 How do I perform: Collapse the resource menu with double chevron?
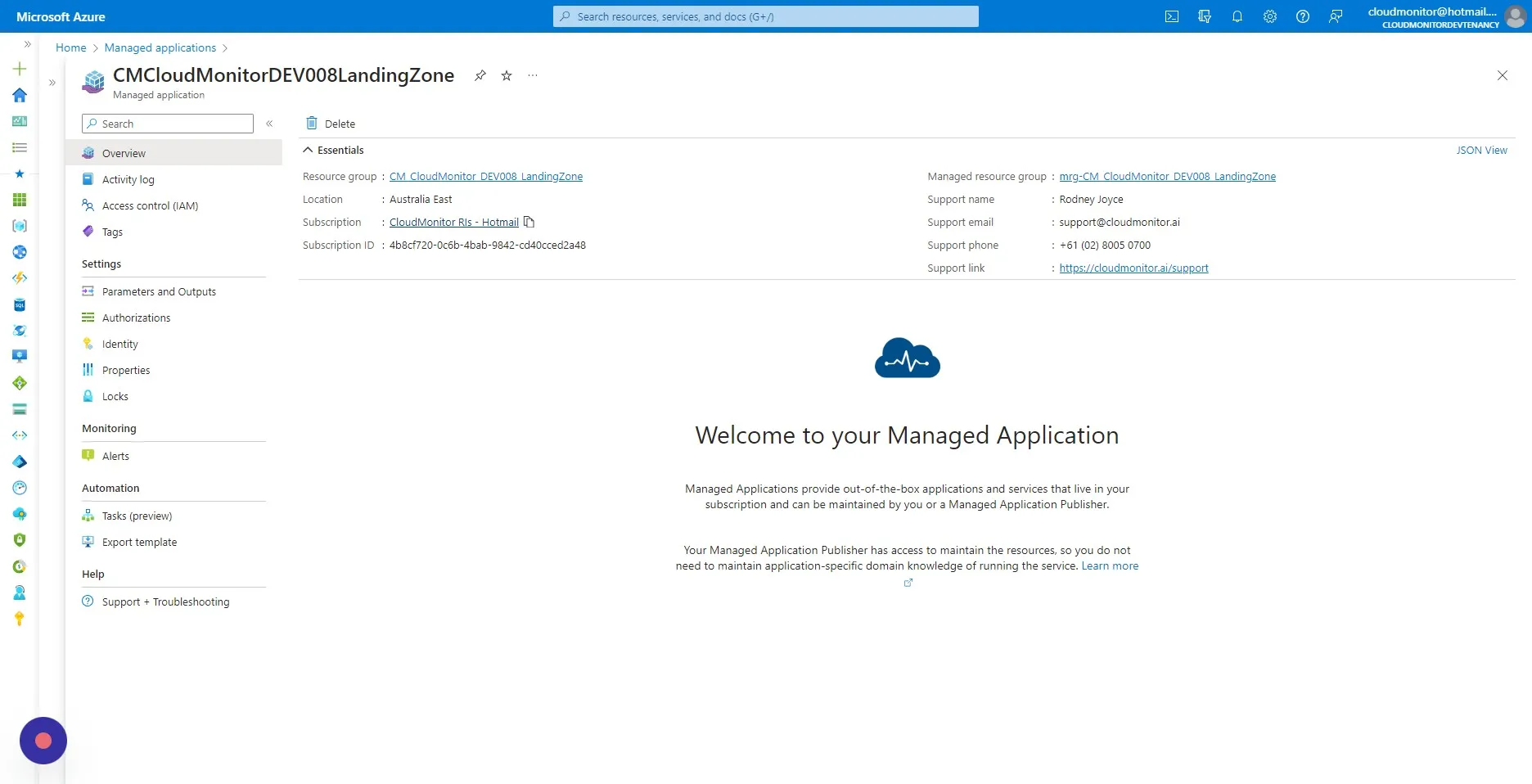click(269, 124)
